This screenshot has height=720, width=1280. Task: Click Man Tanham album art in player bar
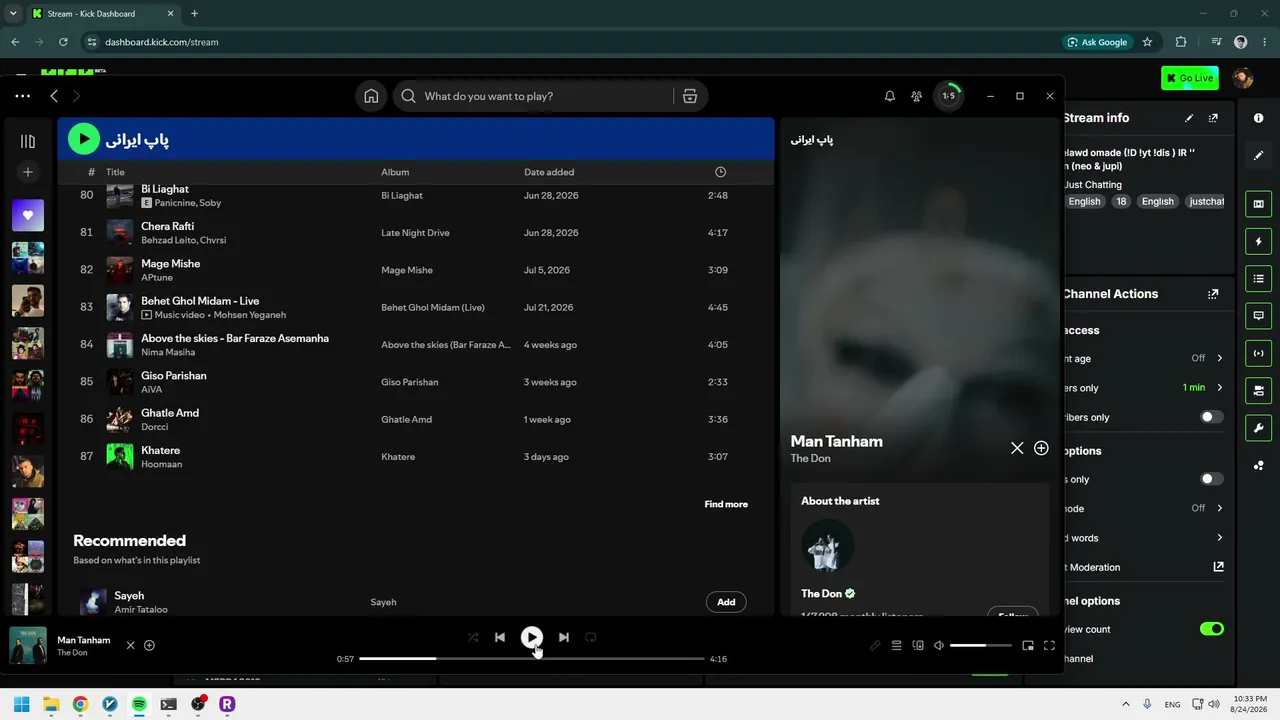(x=28, y=645)
